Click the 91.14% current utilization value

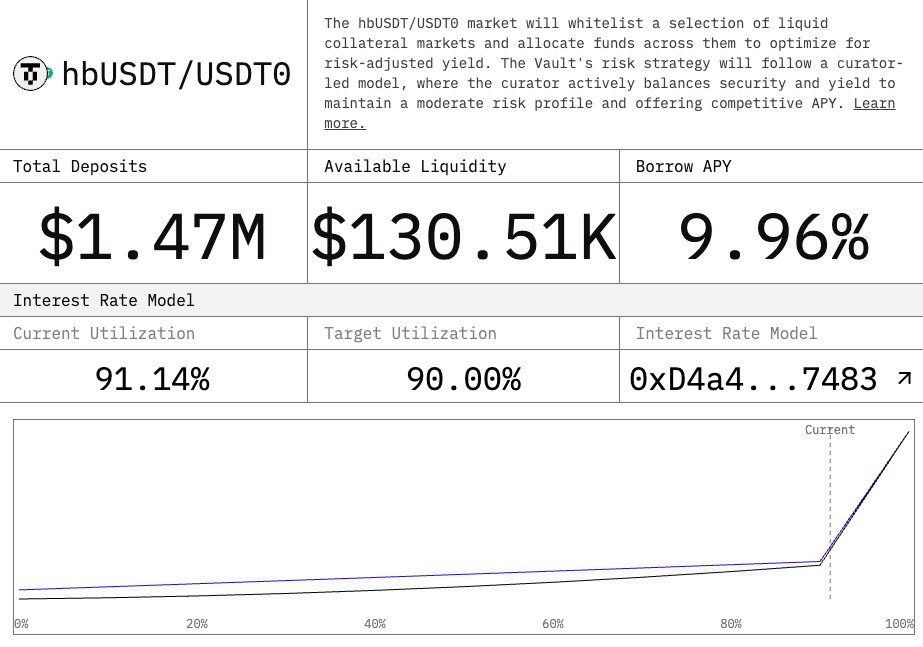(152, 379)
